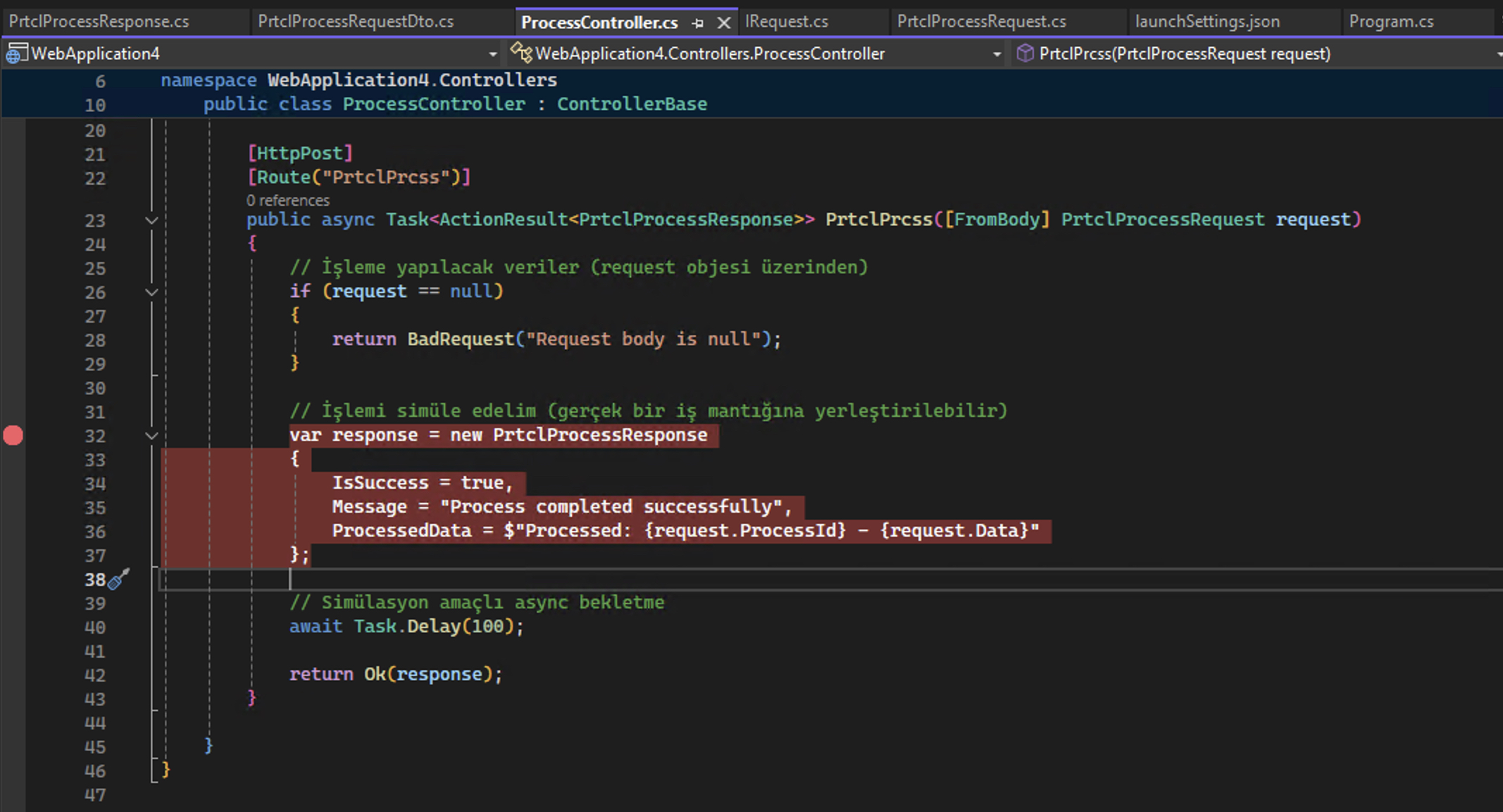Click the '0 references' CodeLens link
The width and height of the screenshot is (1503, 812).
point(287,201)
